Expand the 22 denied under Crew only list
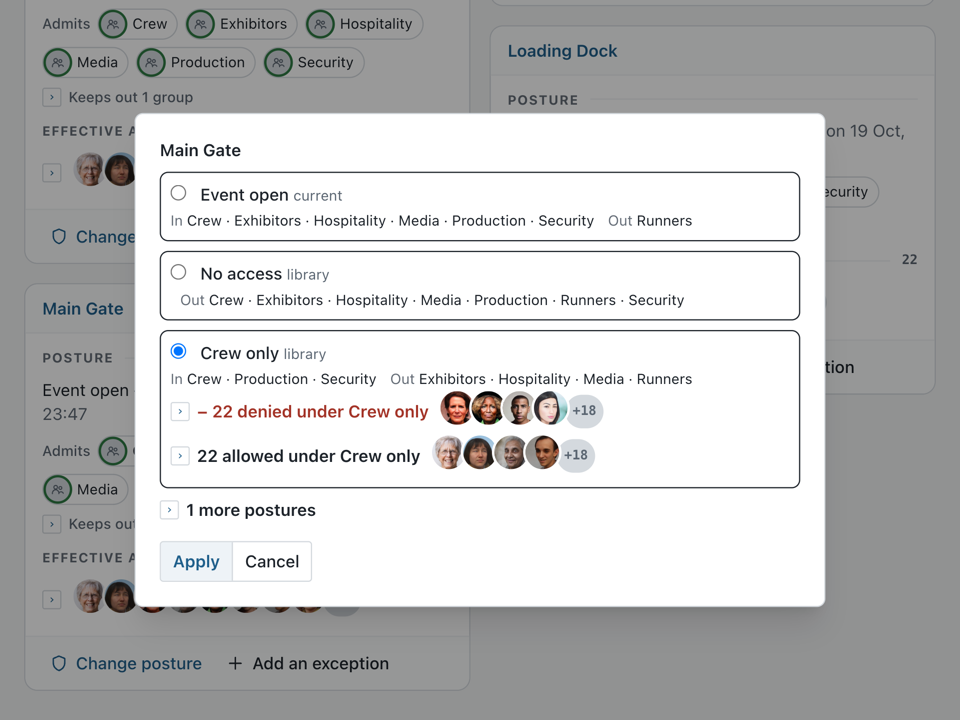 point(180,411)
